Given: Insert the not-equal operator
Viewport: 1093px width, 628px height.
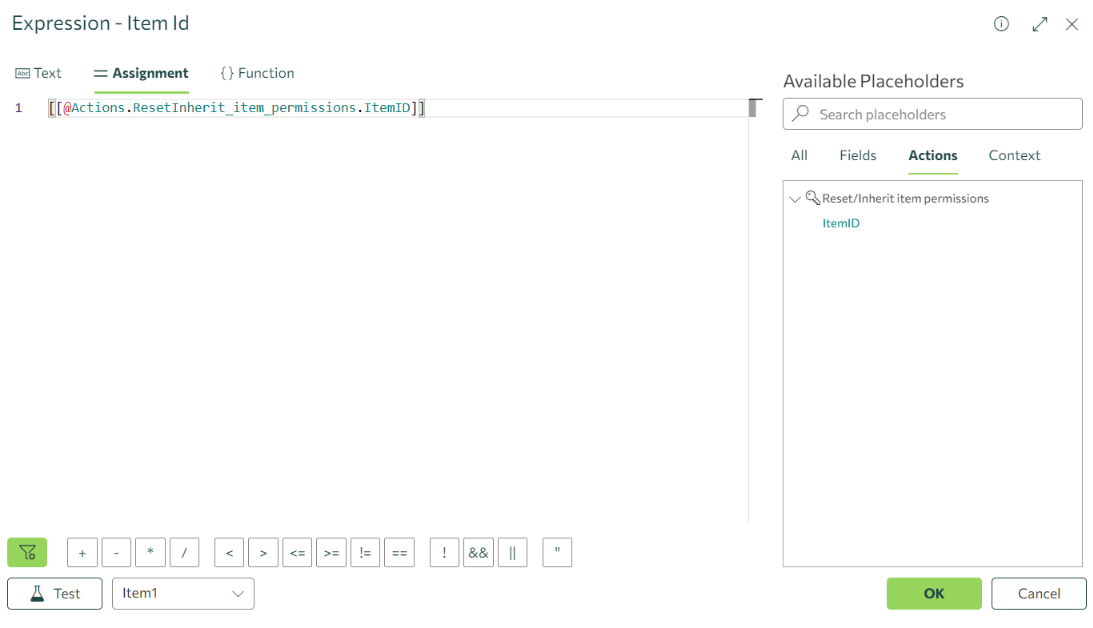Looking at the screenshot, I should point(365,553).
